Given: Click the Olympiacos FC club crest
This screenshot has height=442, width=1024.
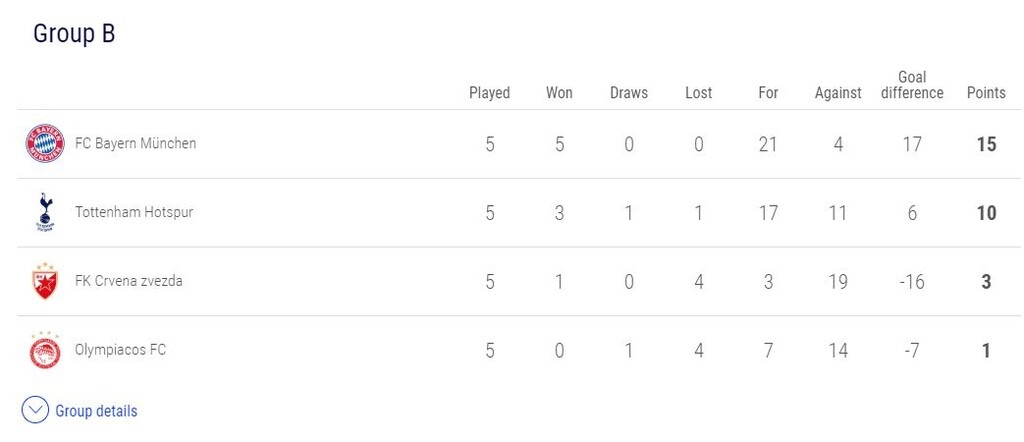Looking at the screenshot, I should click(44, 350).
